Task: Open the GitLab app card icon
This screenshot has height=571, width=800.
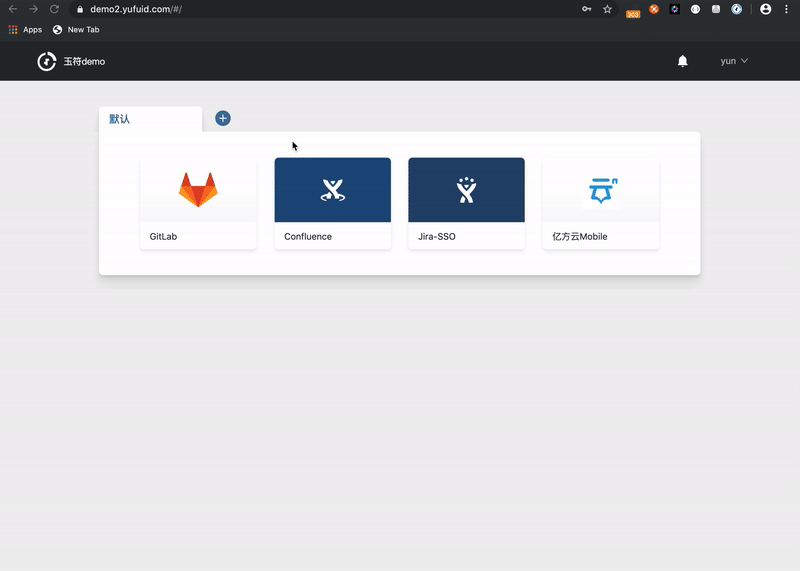Action: point(198,189)
